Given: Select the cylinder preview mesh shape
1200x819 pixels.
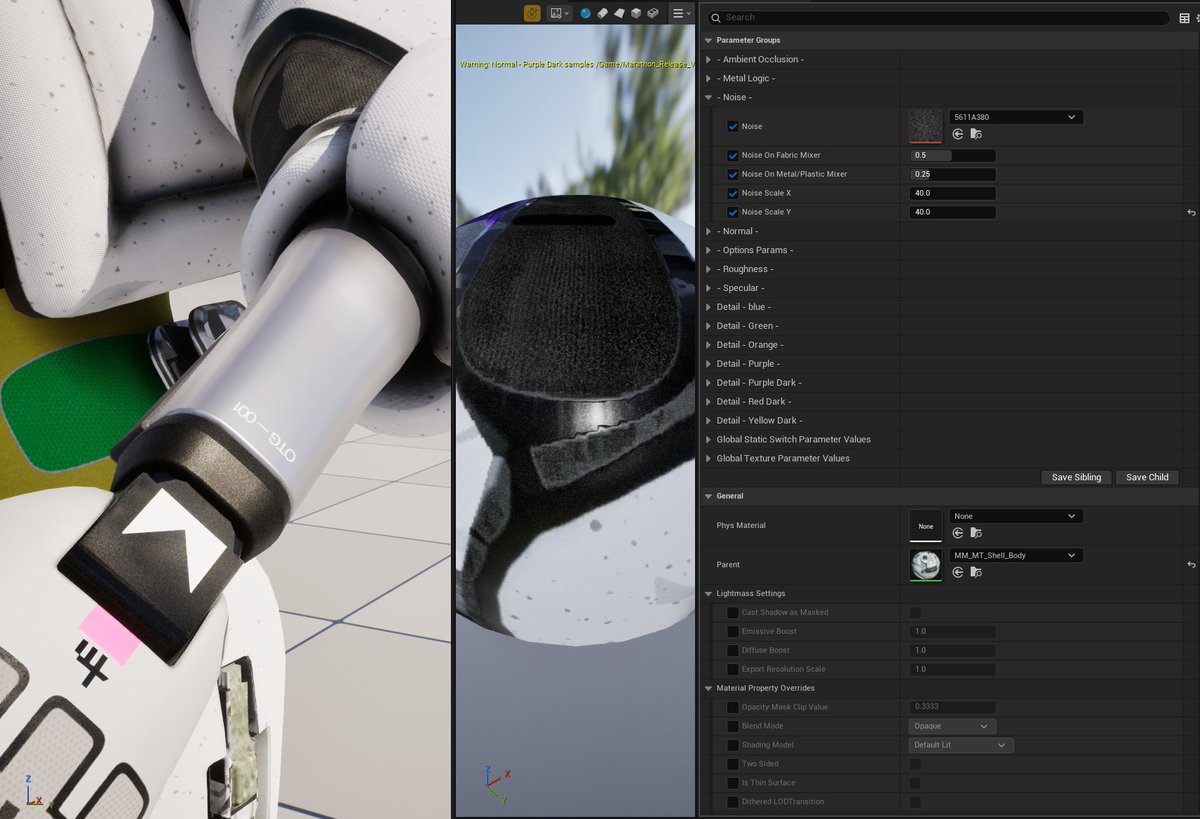Looking at the screenshot, I should pyautogui.click(x=602, y=13).
